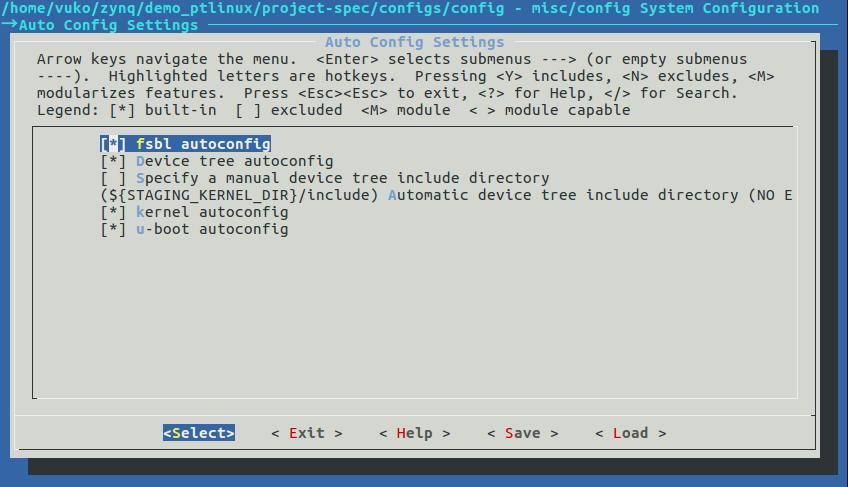Toggle the kernel autoconfig checkbox
The width and height of the screenshot is (848, 487).
pos(113,212)
